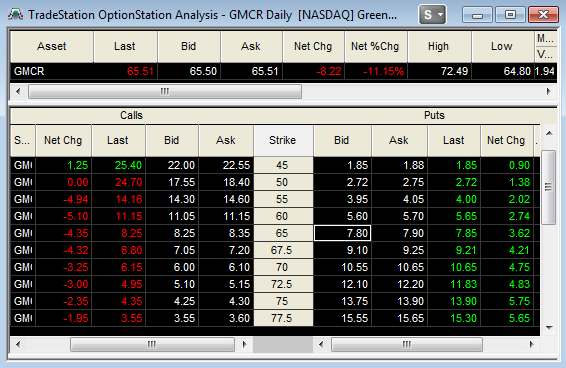Click the Net %Chg column header

click(x=375, y=46)
